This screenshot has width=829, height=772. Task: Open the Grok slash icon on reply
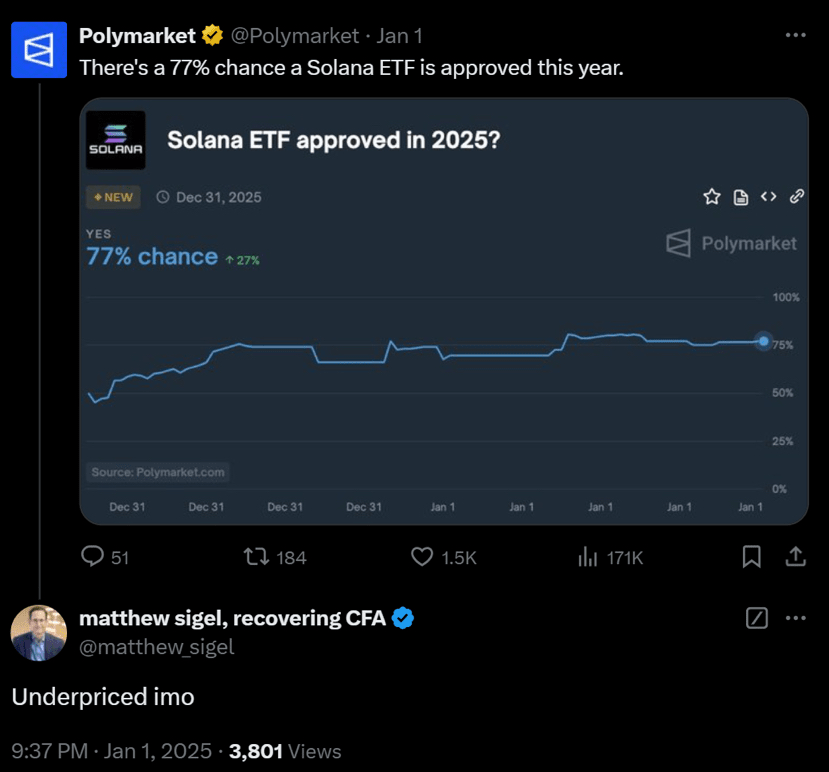point(757,618)
